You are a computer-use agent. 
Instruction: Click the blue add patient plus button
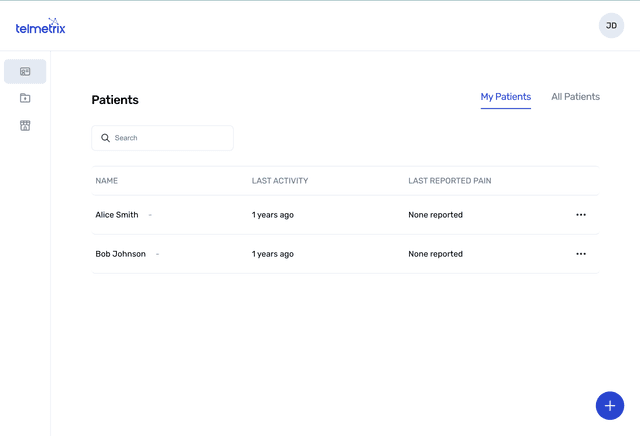click(610, 405)
